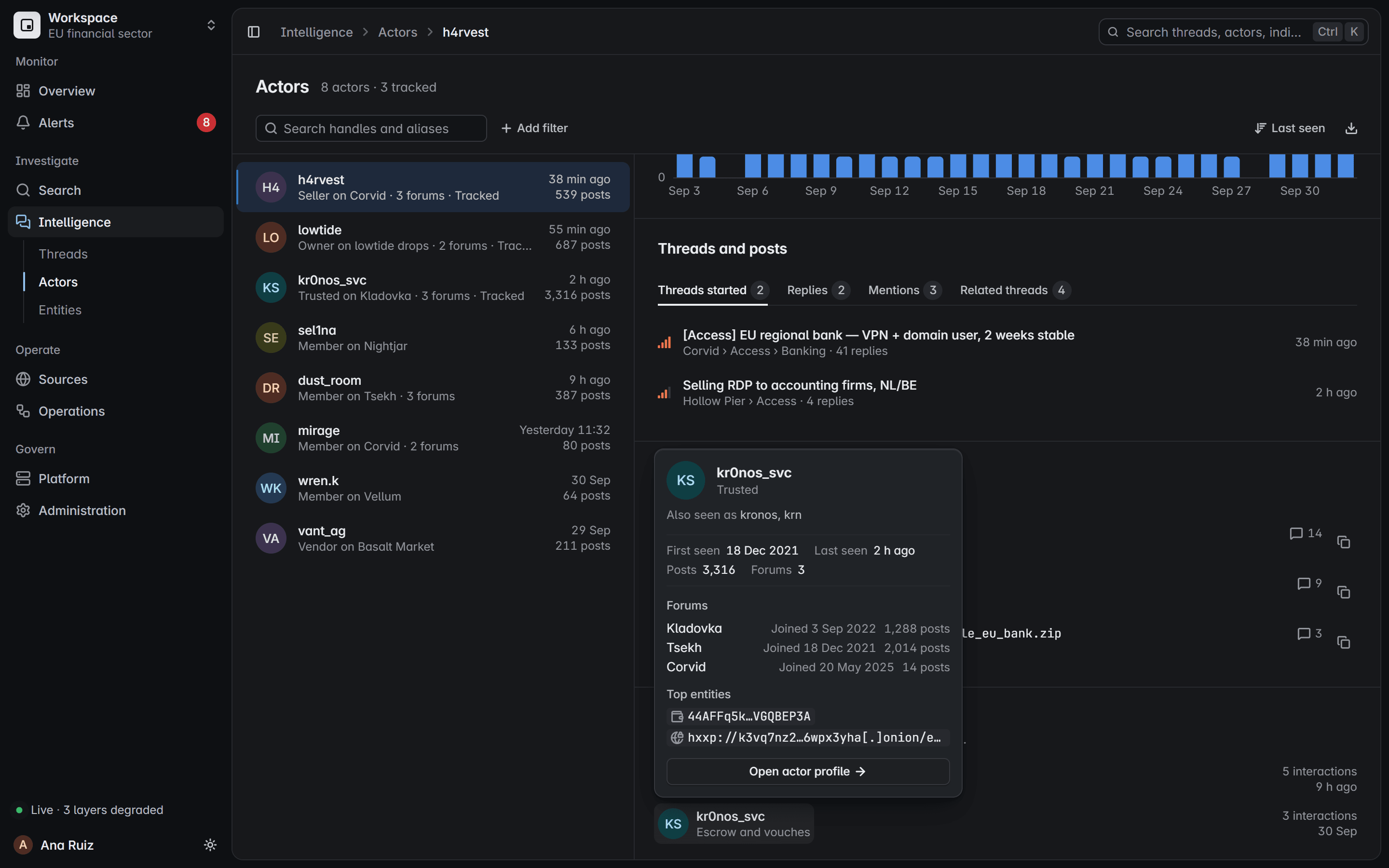Select lowtide actor row
Image resolution: width=1389 pixels, height=868 pixels.
tap(433, 237)
